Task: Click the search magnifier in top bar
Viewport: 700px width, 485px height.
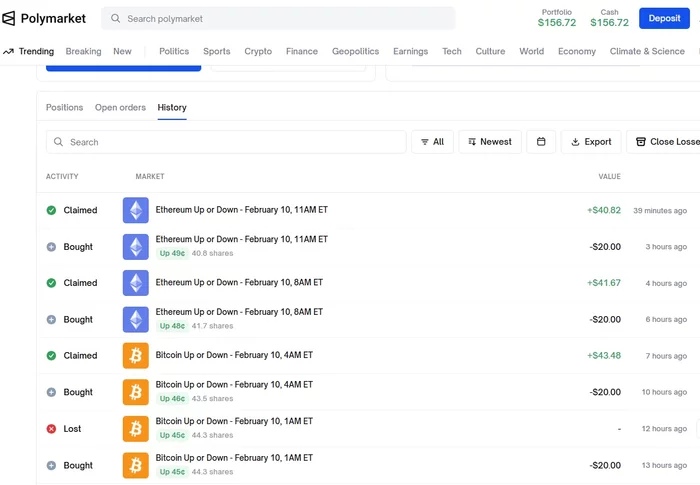Action: [116, 18]
